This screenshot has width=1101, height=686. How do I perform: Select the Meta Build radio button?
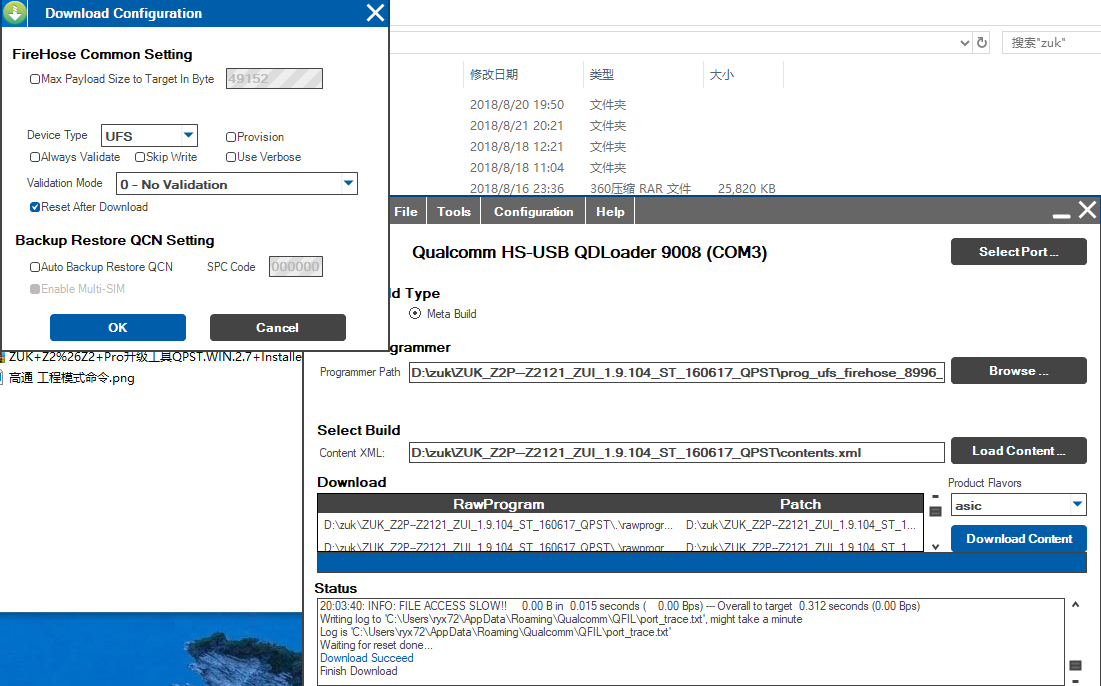[415, 313]
